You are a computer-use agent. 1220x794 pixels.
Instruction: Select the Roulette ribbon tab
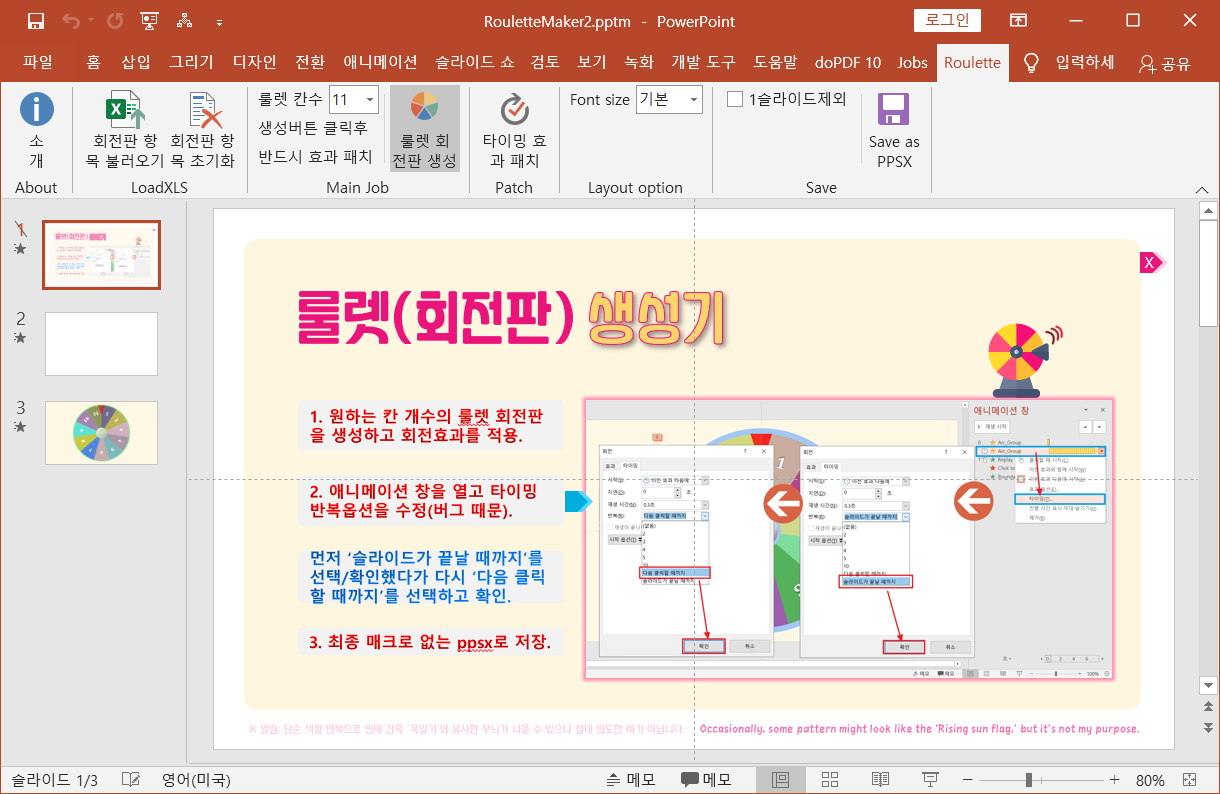click(x=972, y=62)
